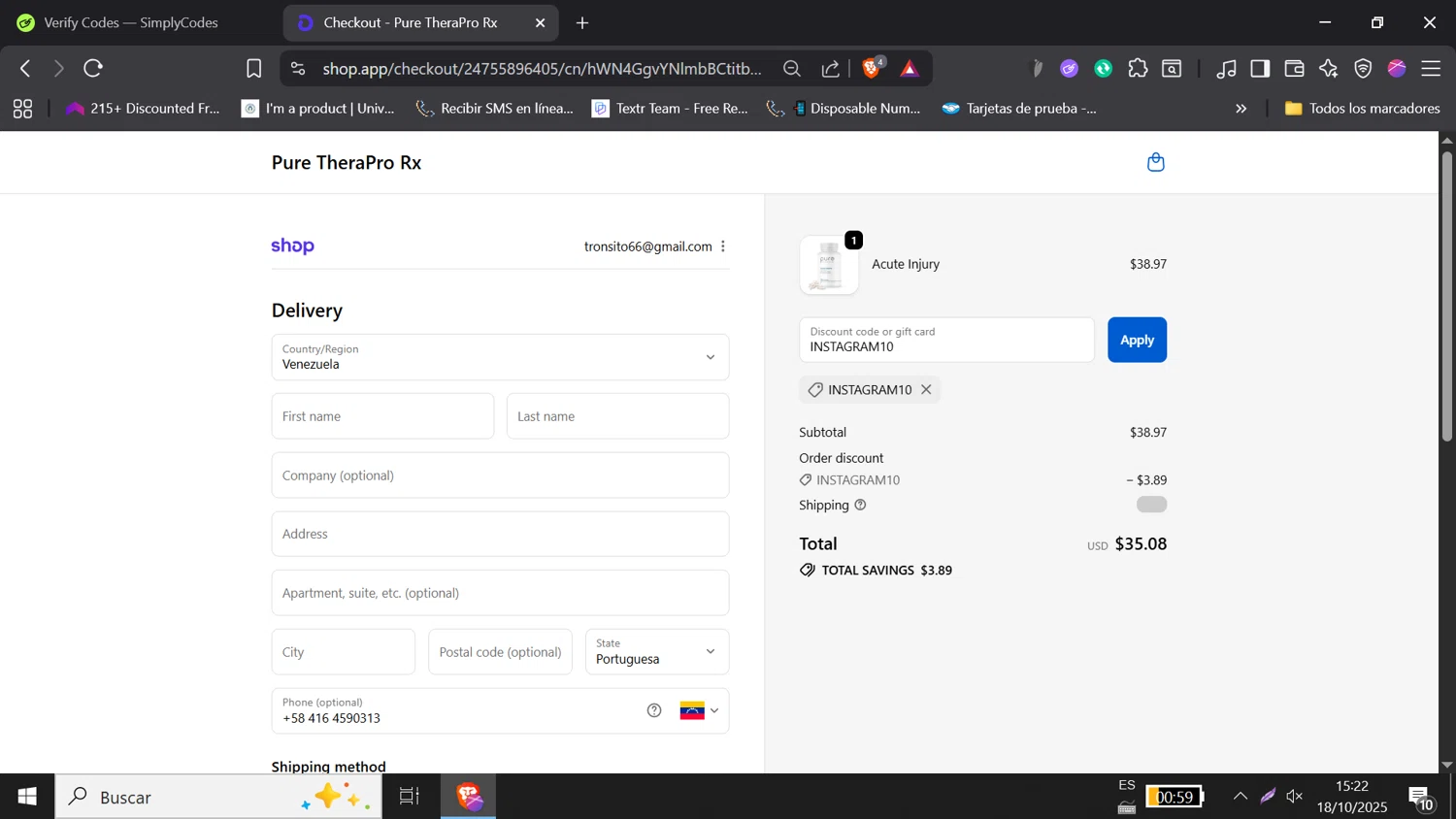Remove the INSTAGRAM10 discount tag

coord(926,389)
